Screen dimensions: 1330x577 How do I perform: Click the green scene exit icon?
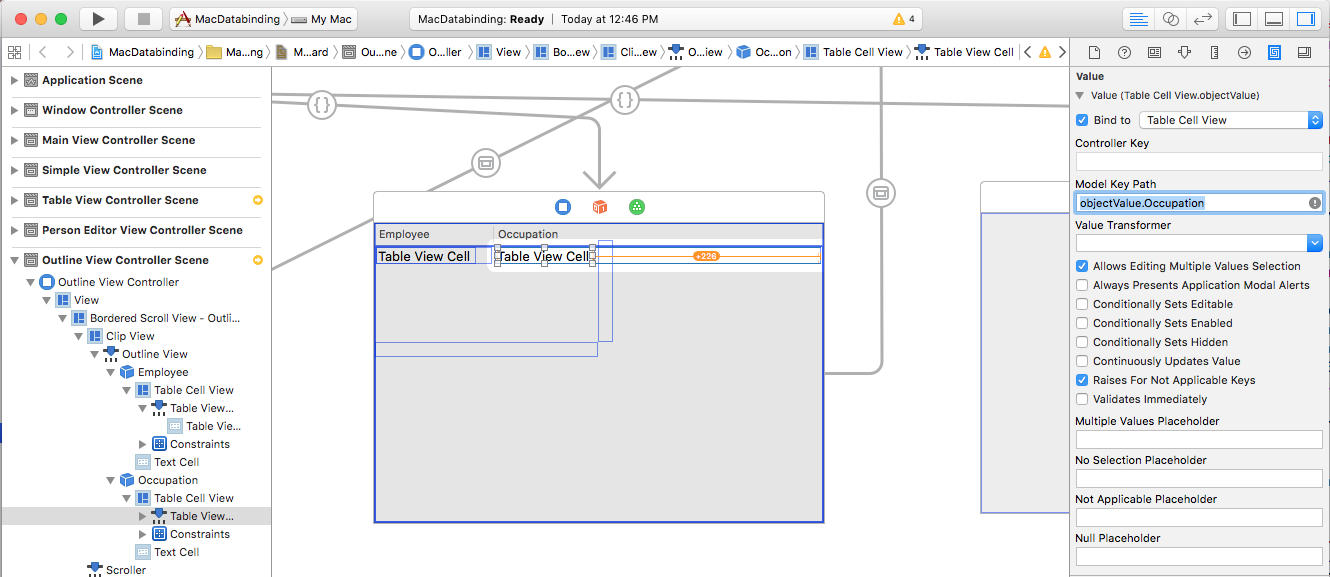[637, 207]
